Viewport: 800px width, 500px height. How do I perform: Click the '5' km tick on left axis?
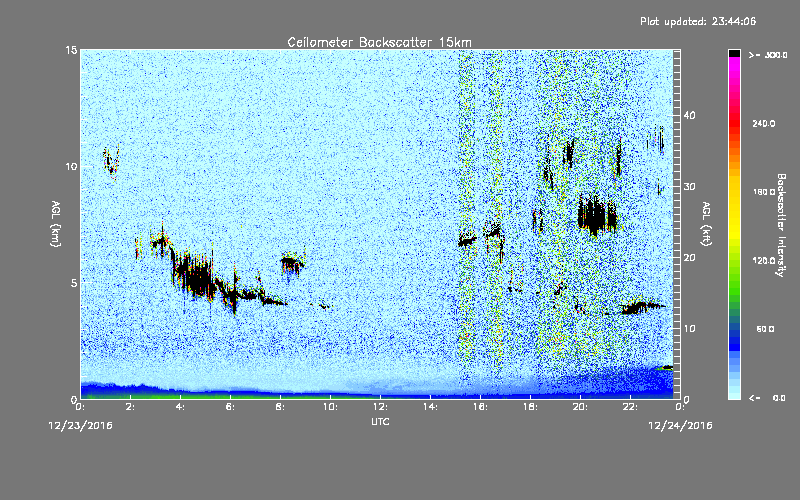(74, 283)
